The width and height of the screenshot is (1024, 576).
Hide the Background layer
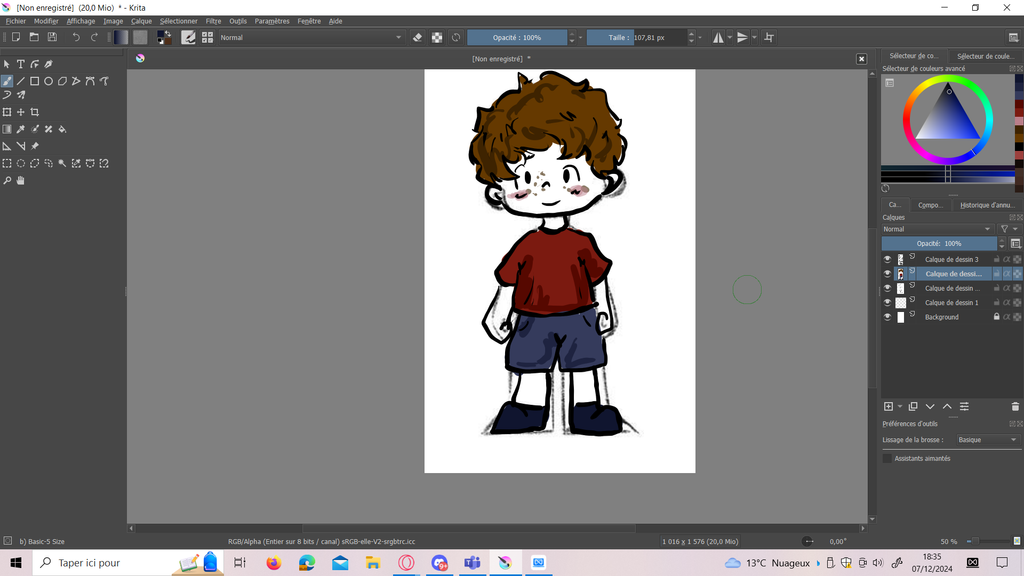pos(887,317)
